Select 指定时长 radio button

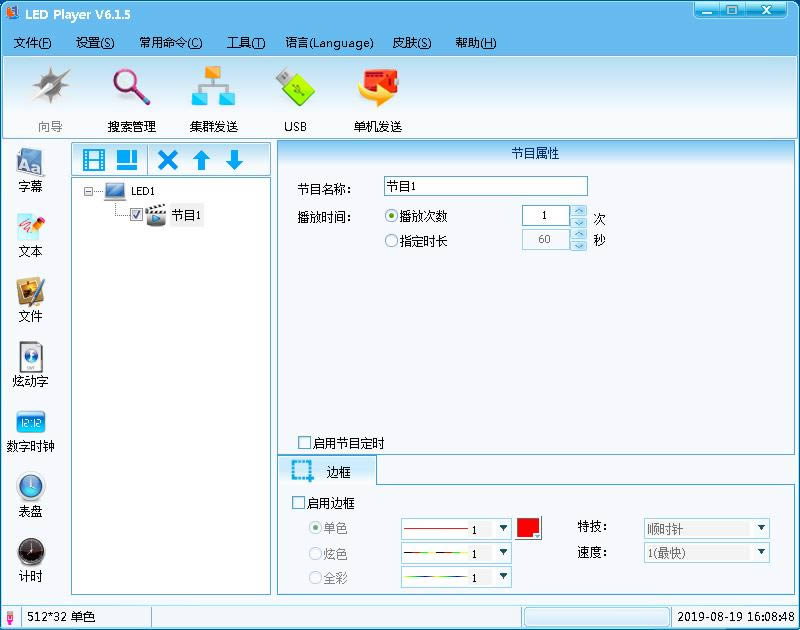tap(391, 240)
